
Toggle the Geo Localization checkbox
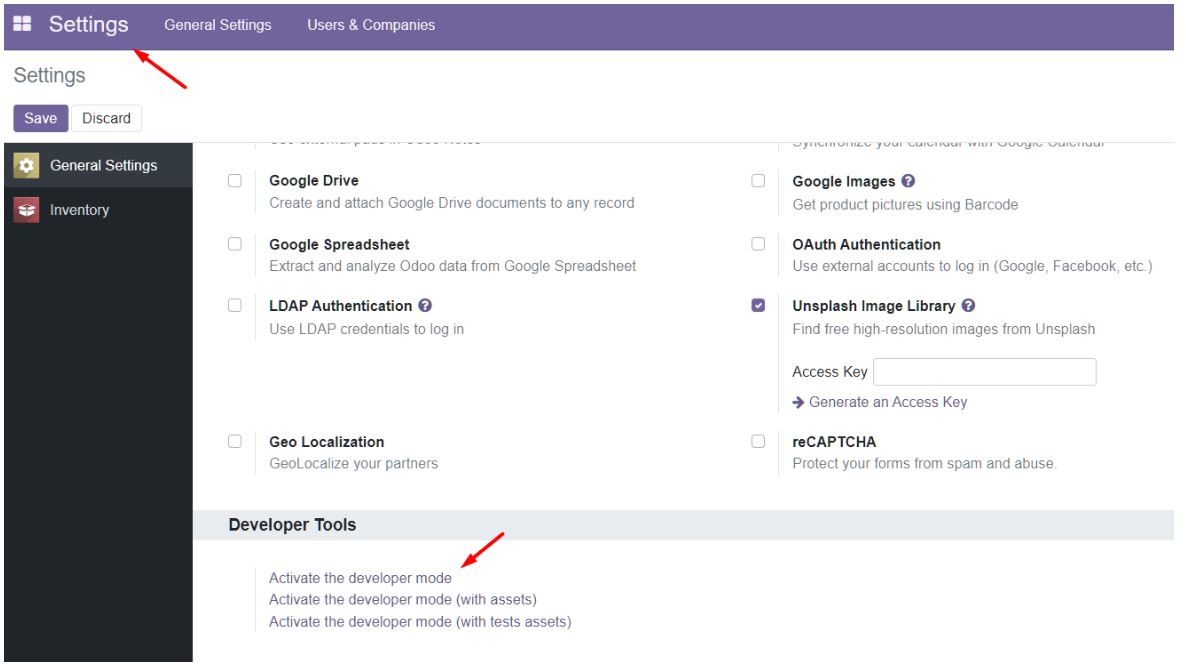click(x=235, y=441)
